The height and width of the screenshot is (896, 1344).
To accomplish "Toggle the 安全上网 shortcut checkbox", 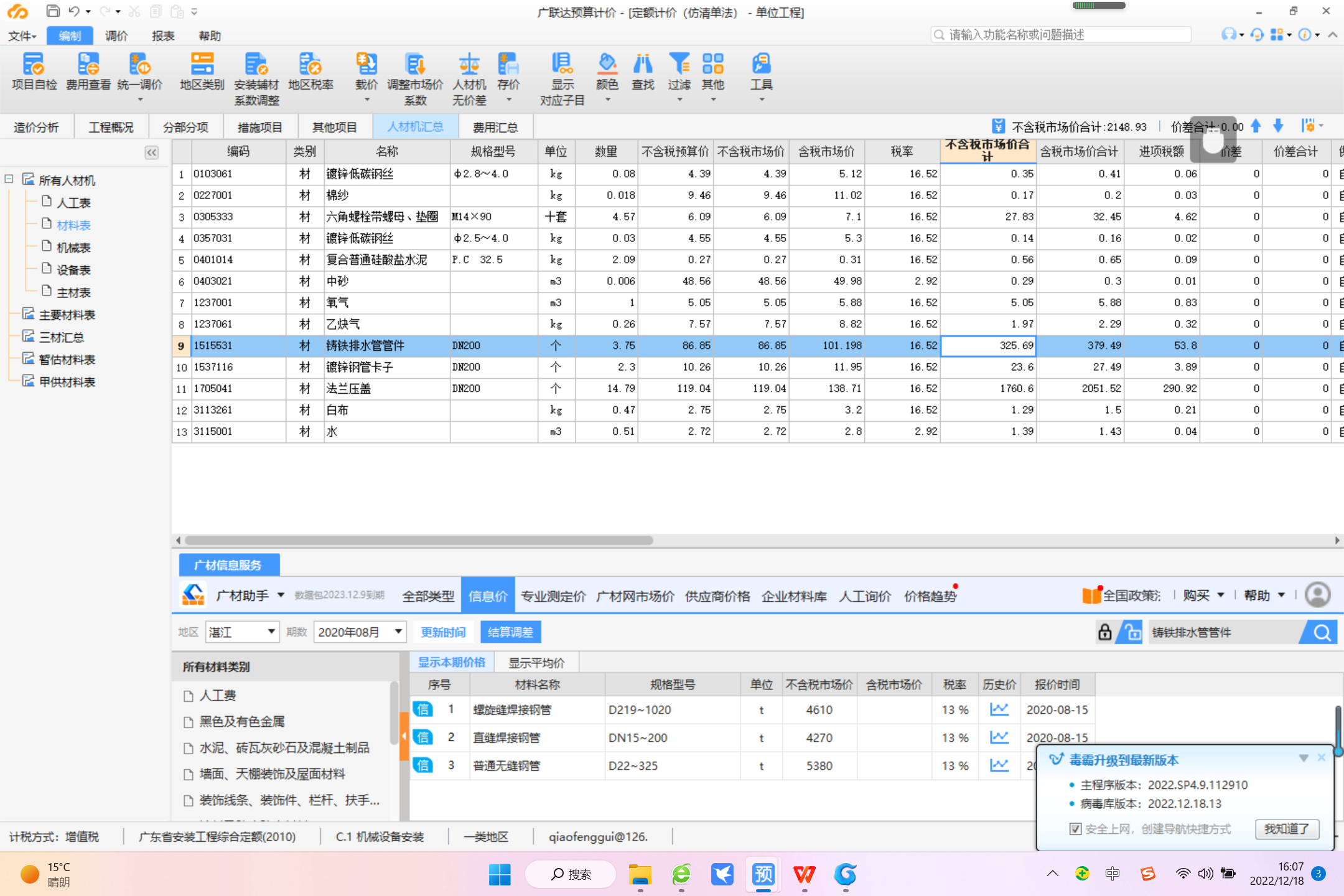I will point(1075,829).
